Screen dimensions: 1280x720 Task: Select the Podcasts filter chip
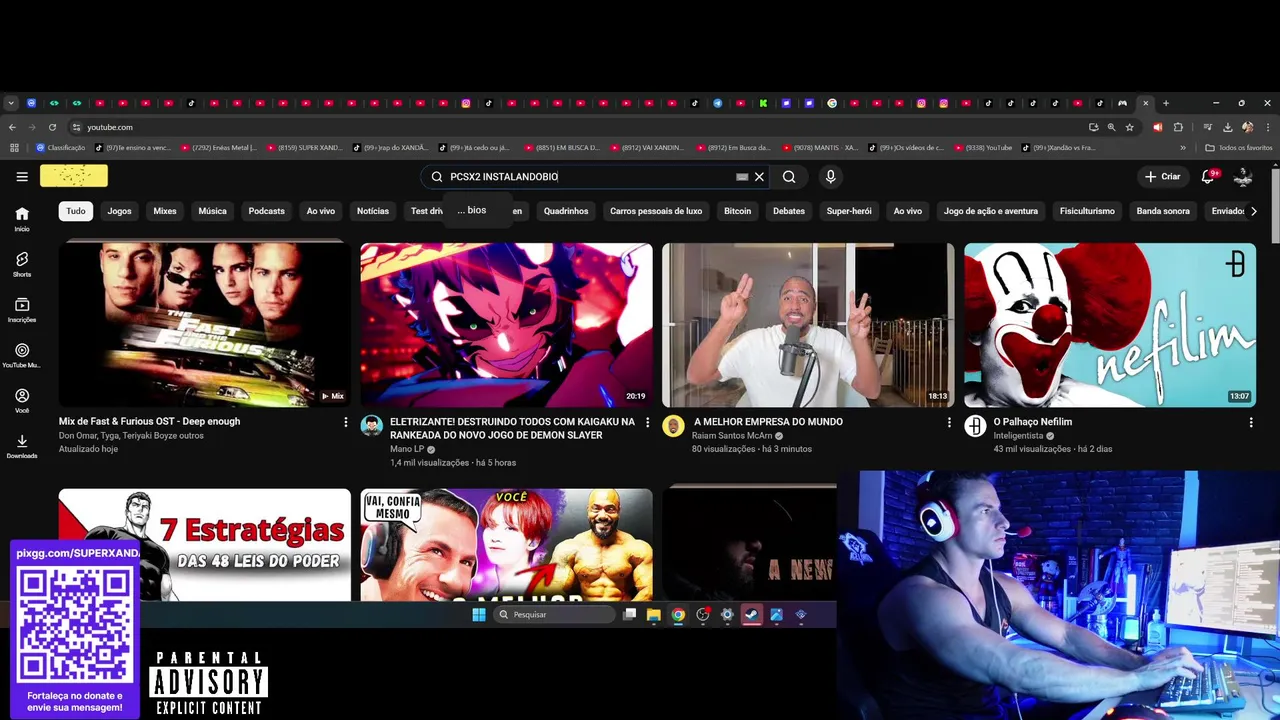coord(267,211)
